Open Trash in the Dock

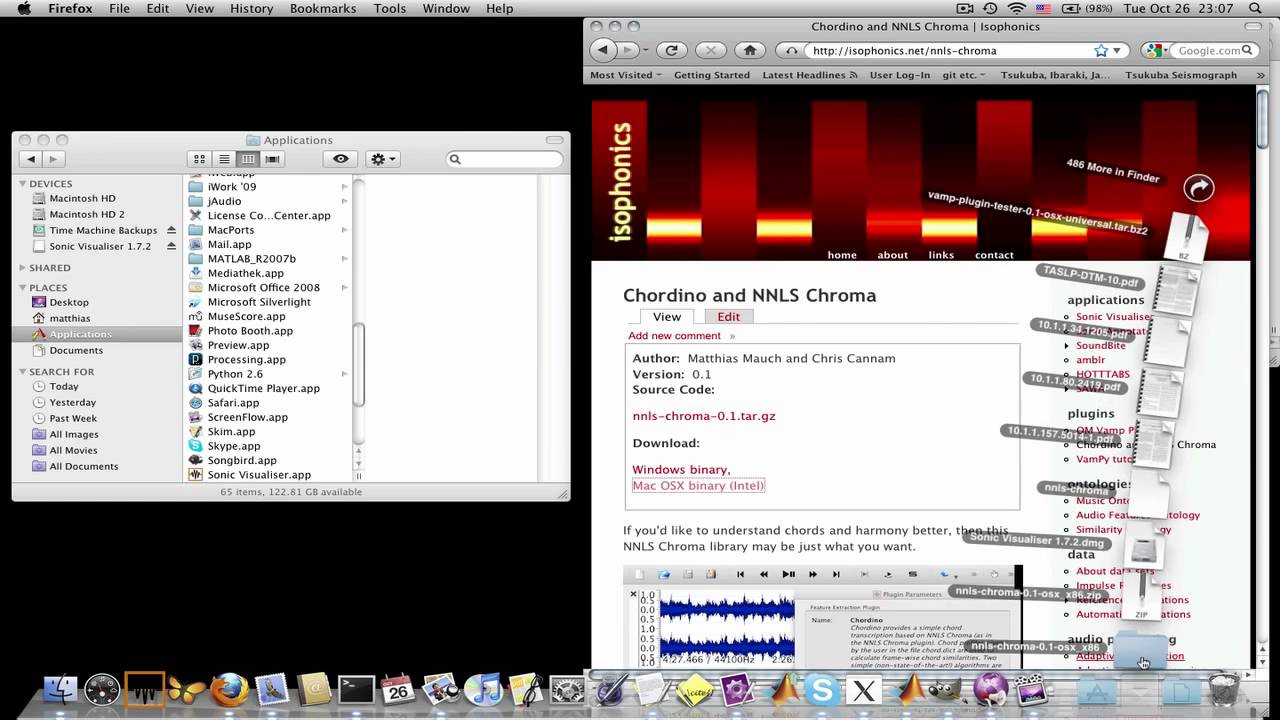point(1224,690)
